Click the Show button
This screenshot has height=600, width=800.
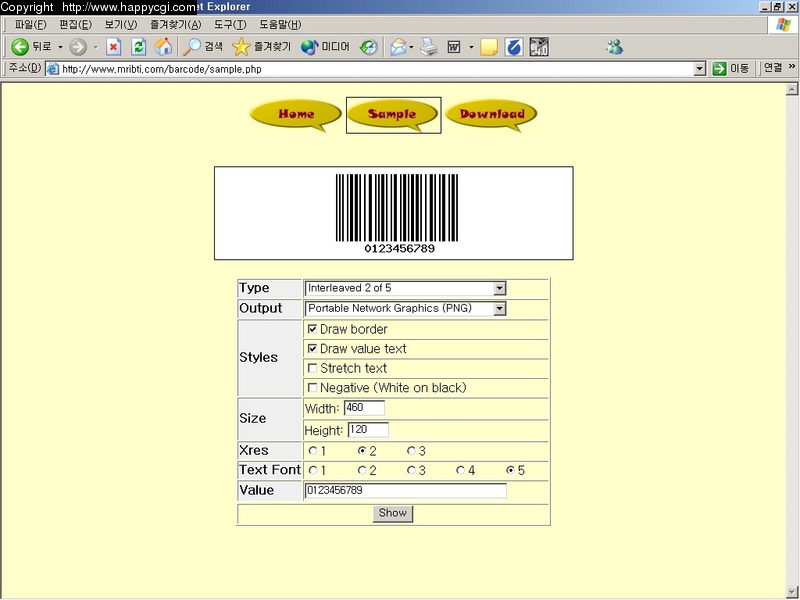[392, 513]
